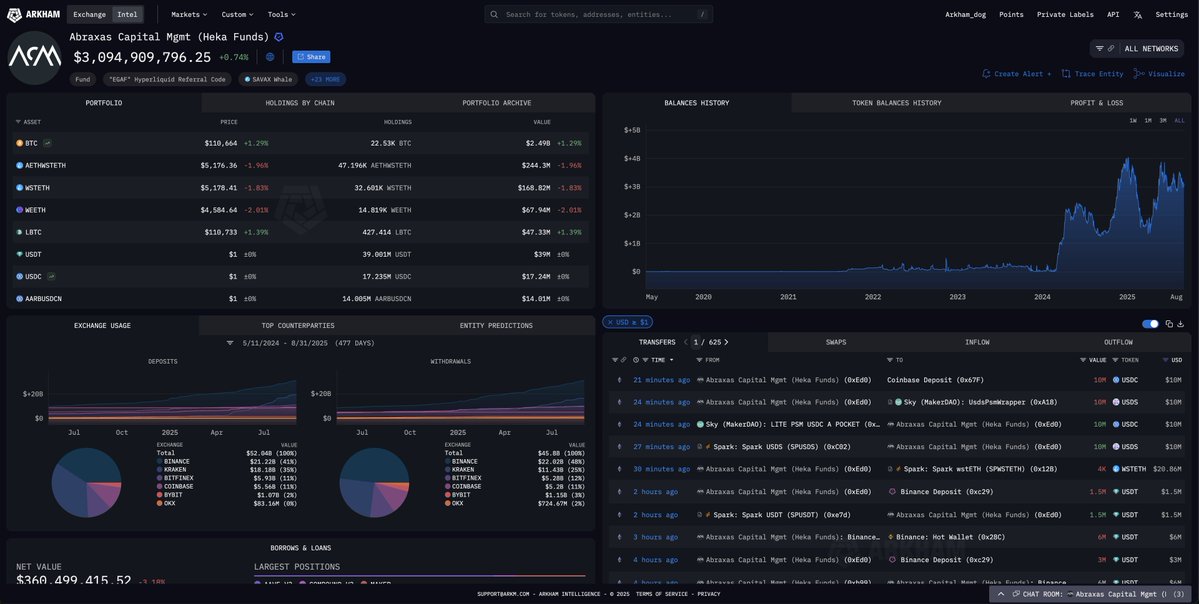1199x604 pixels.
Task: Select the 3M chart range
Action: [1162, 121]
